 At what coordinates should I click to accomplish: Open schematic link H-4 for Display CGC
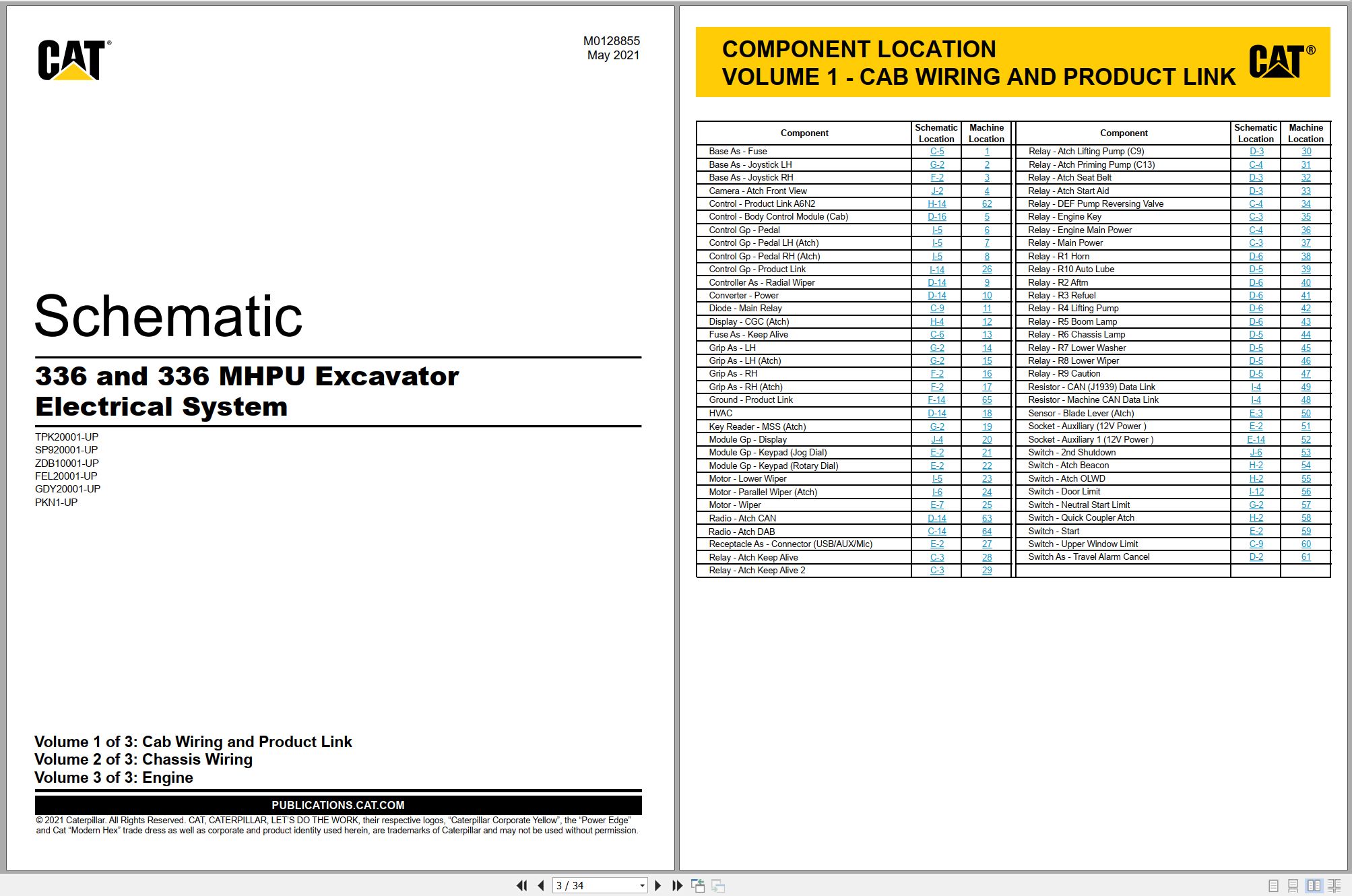936,321
